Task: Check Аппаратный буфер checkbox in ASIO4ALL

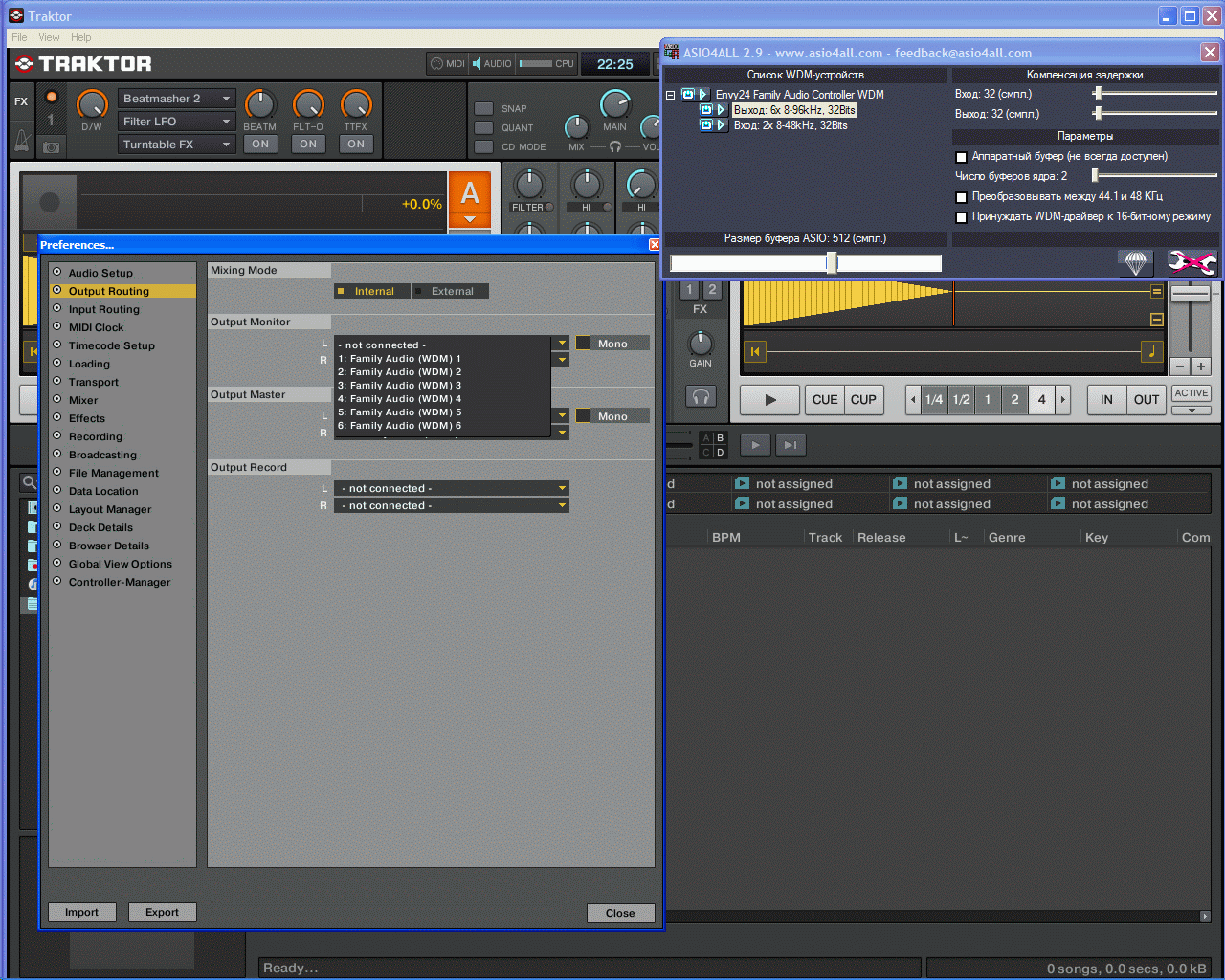Action: pyautogui.click(x=961, y=157)
